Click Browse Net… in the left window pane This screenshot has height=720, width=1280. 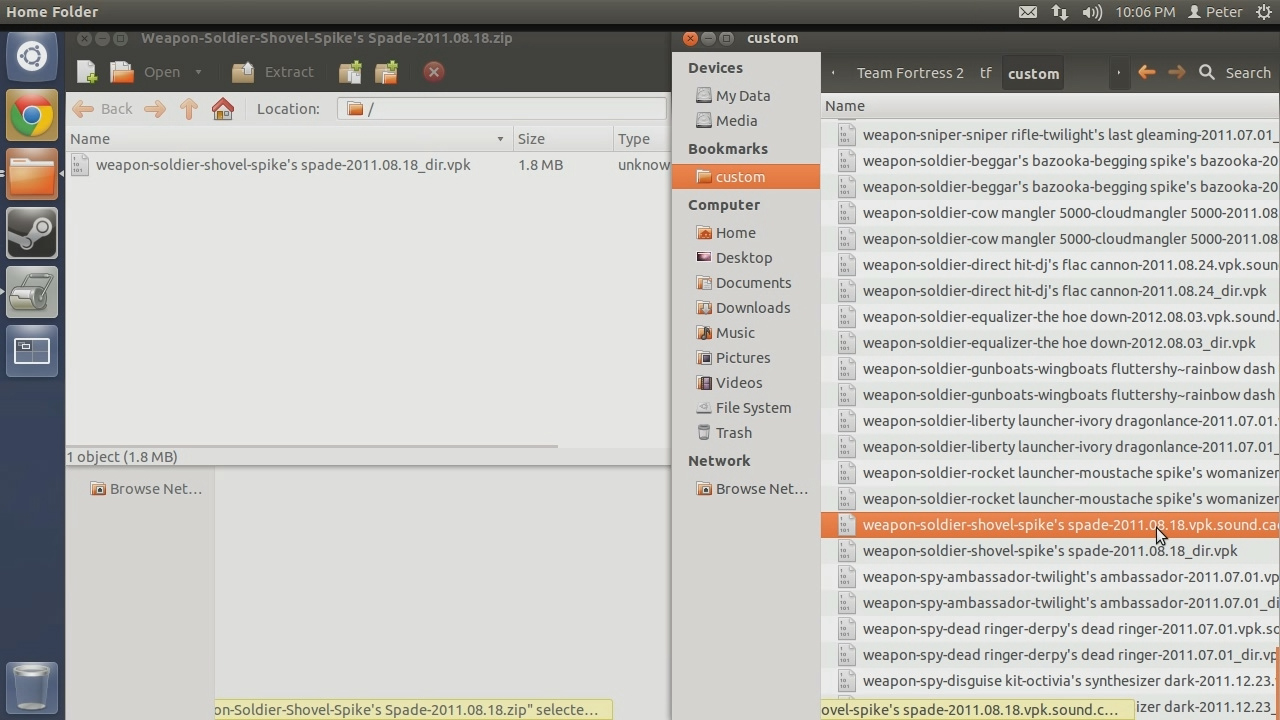pos(146,489)
